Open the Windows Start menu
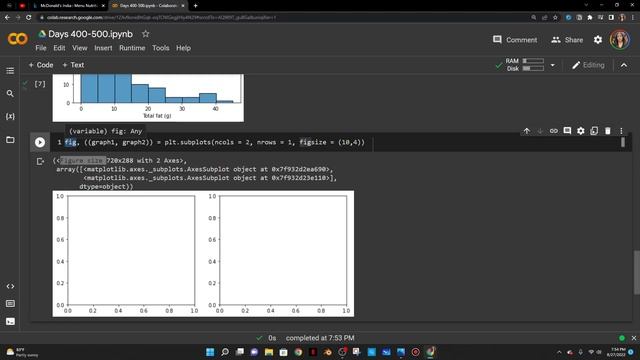The height and width of the screenshot is (360, 640). 210,352
